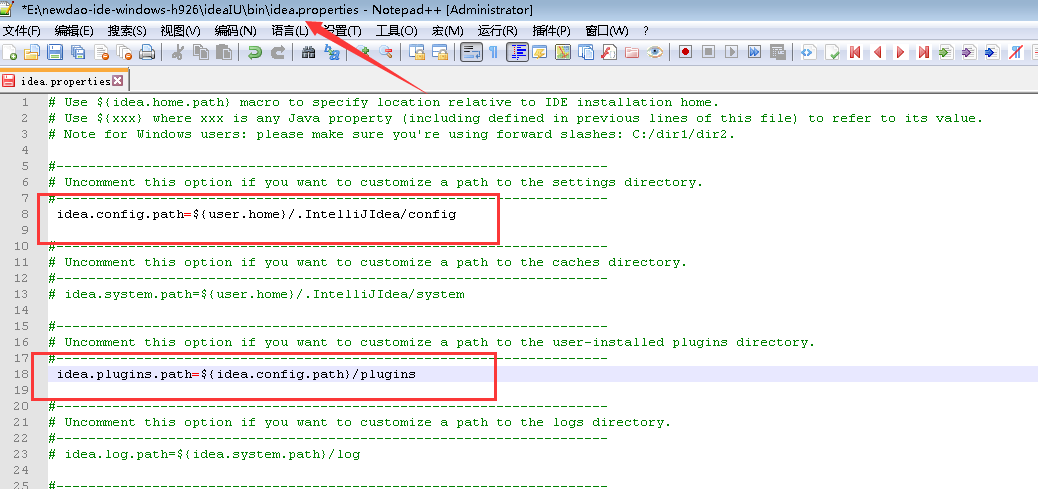Click the commented idea.log.path line
This screenshot has height=489, width=1038.
(204, 454)
